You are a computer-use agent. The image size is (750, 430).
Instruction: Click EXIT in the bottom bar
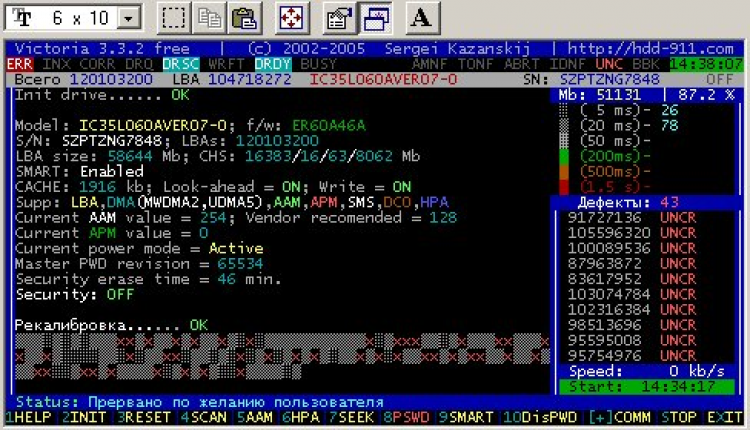(725, 417)
